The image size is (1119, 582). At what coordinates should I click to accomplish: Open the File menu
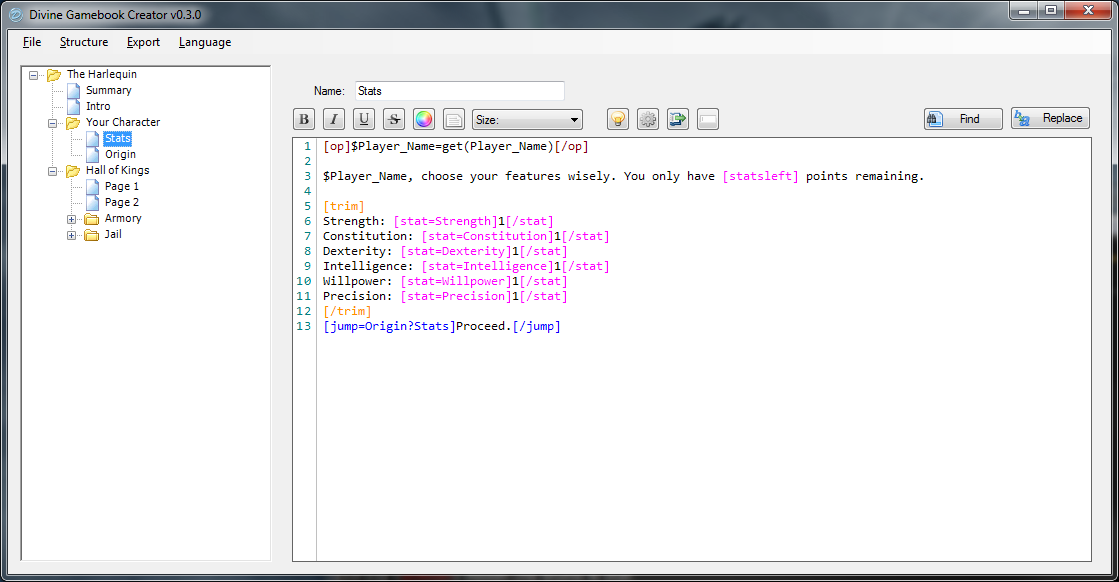tap(32, 42)
